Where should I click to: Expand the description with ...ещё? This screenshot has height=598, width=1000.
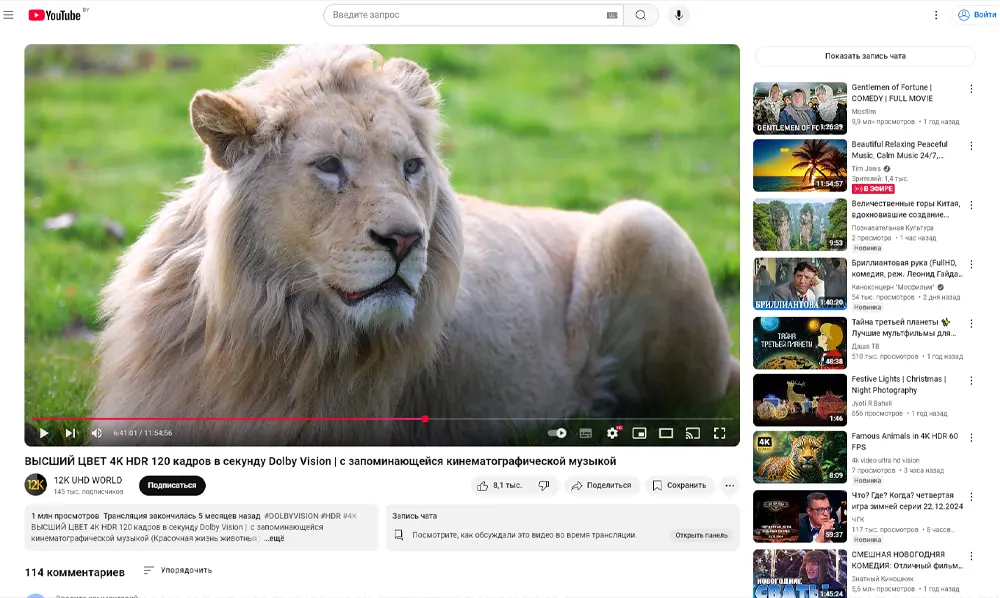tap(274, 538)
